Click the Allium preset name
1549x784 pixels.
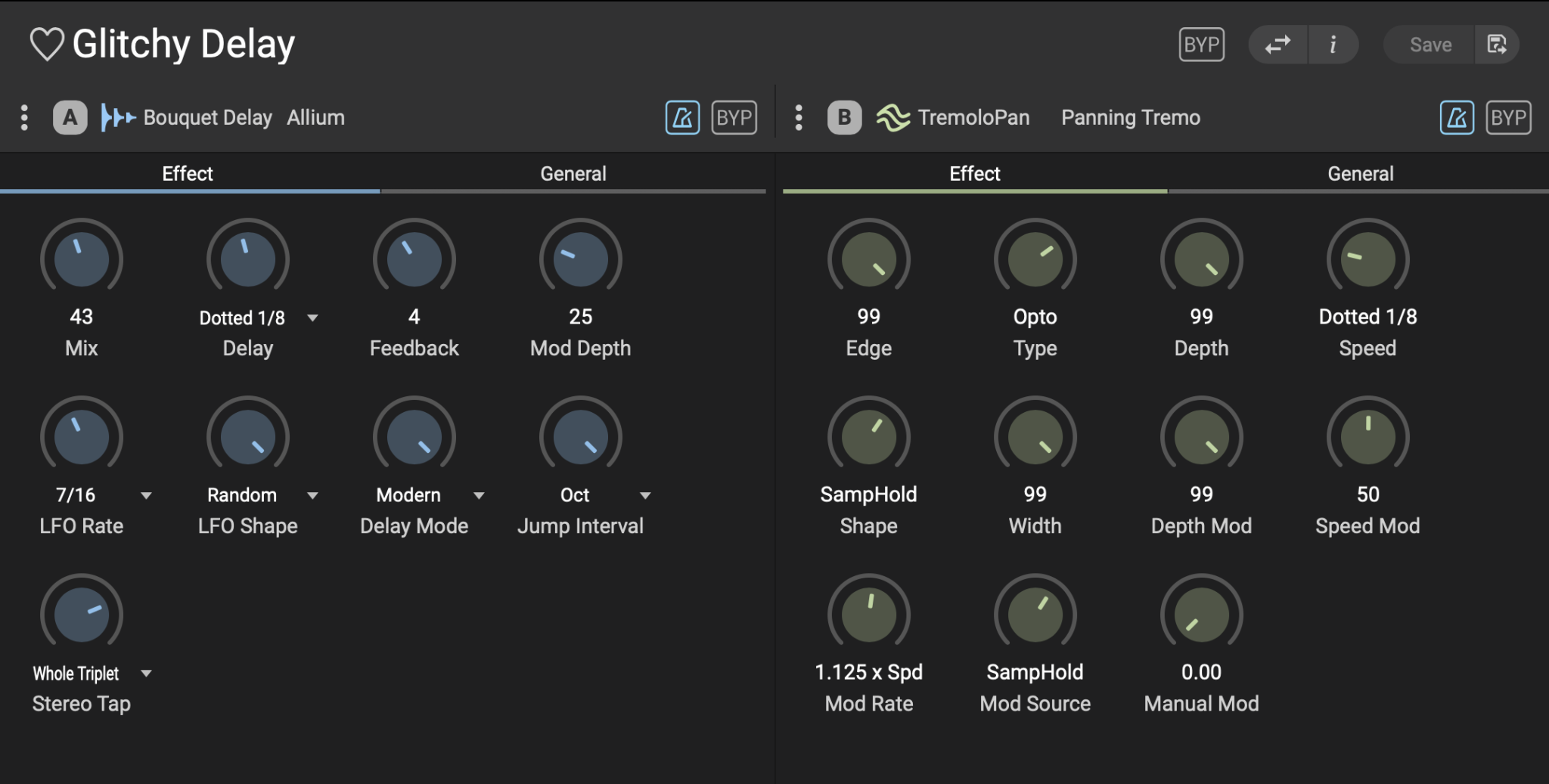coord(315,118)
